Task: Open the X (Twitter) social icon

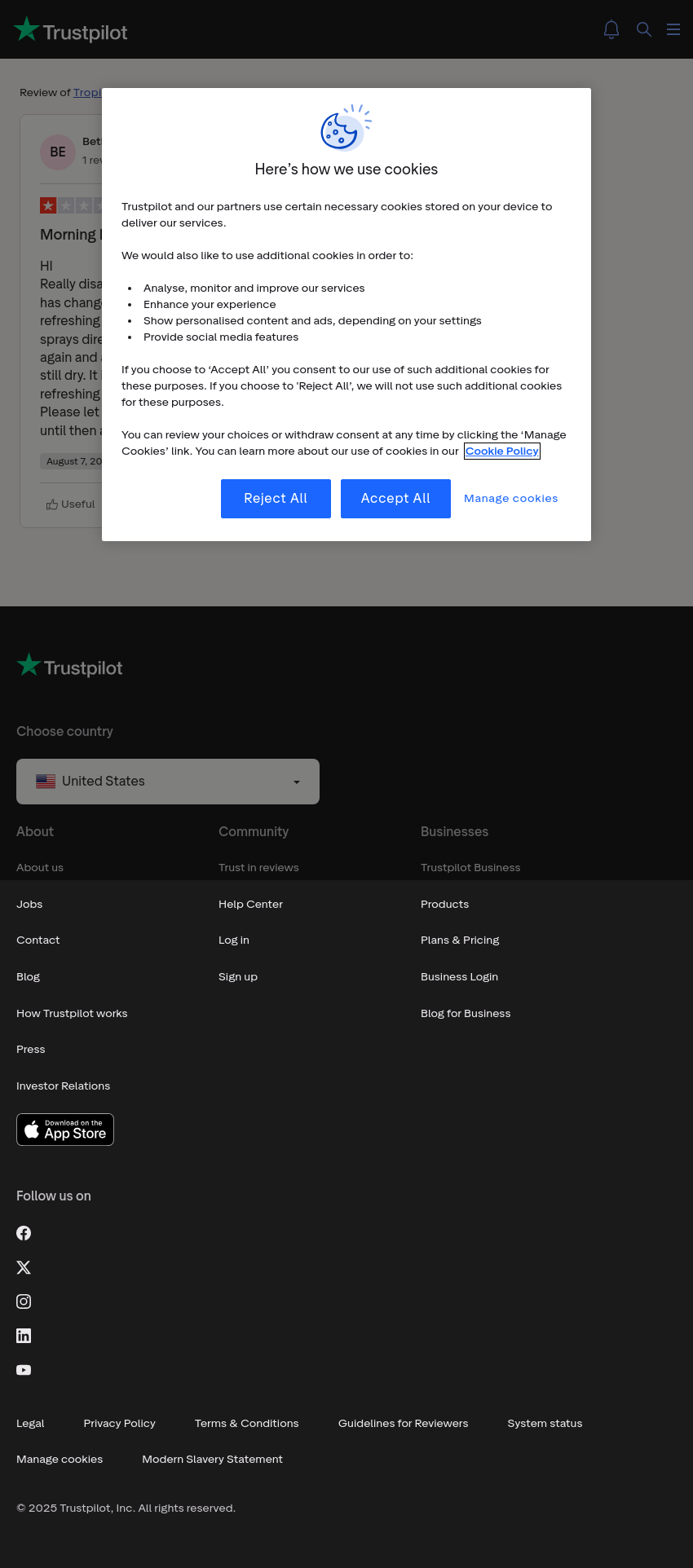Action: (x=24, y=1267)
